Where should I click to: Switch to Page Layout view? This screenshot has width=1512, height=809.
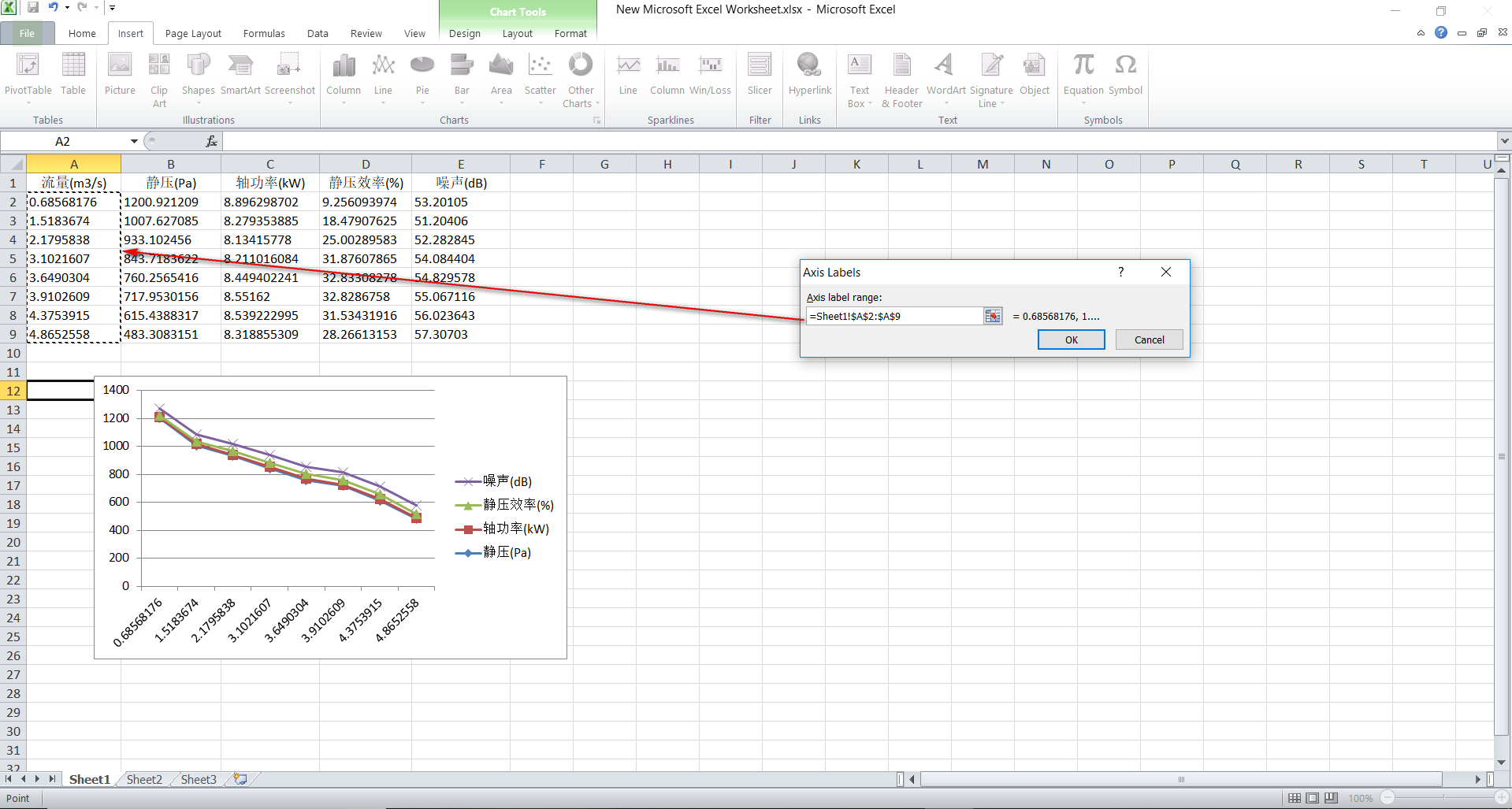coord(1313,797)
